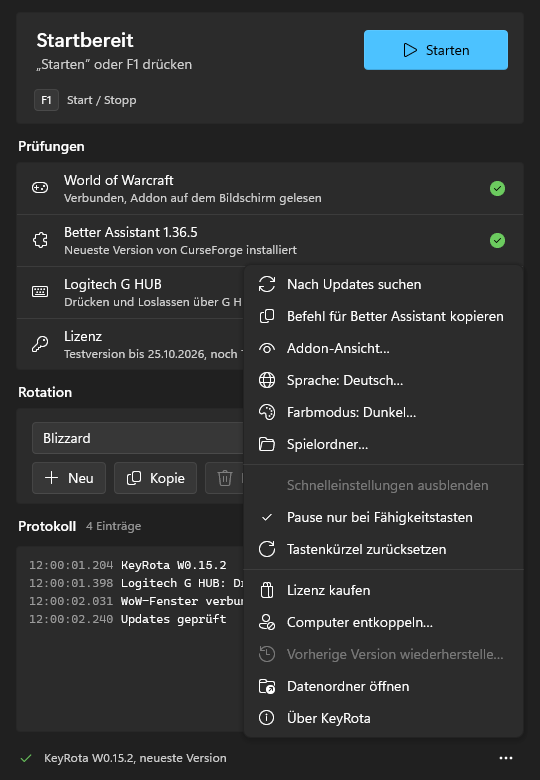The image size is (540, 780).
Task: Choose Befehl für Better Assistant kopieren
Action: pos(383,316)
